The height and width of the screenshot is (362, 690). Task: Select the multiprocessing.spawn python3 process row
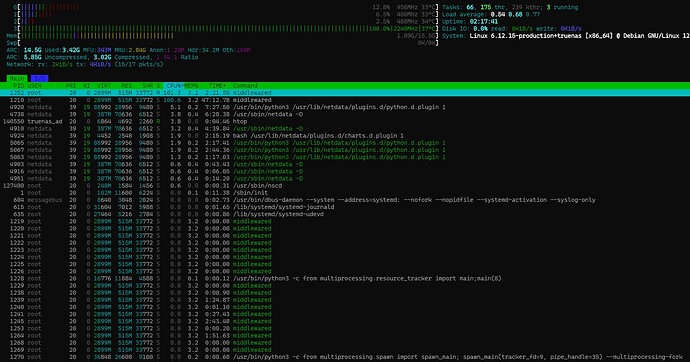tap(345, 357)
